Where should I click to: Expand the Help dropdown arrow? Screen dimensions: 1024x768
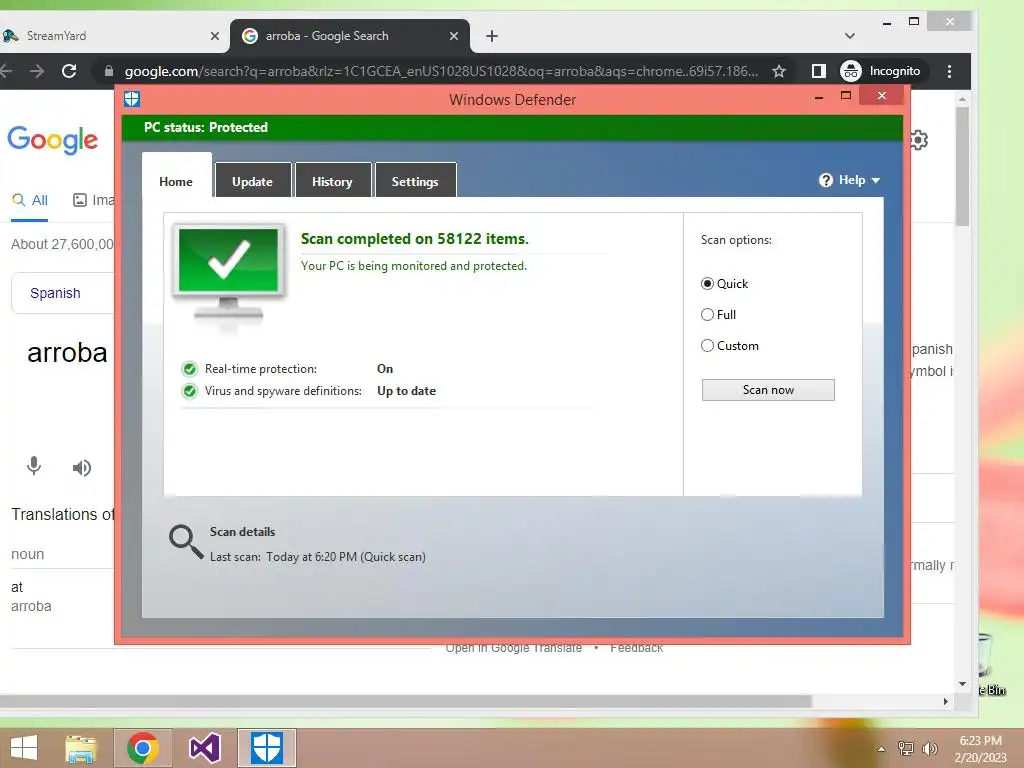click(876, 180)
